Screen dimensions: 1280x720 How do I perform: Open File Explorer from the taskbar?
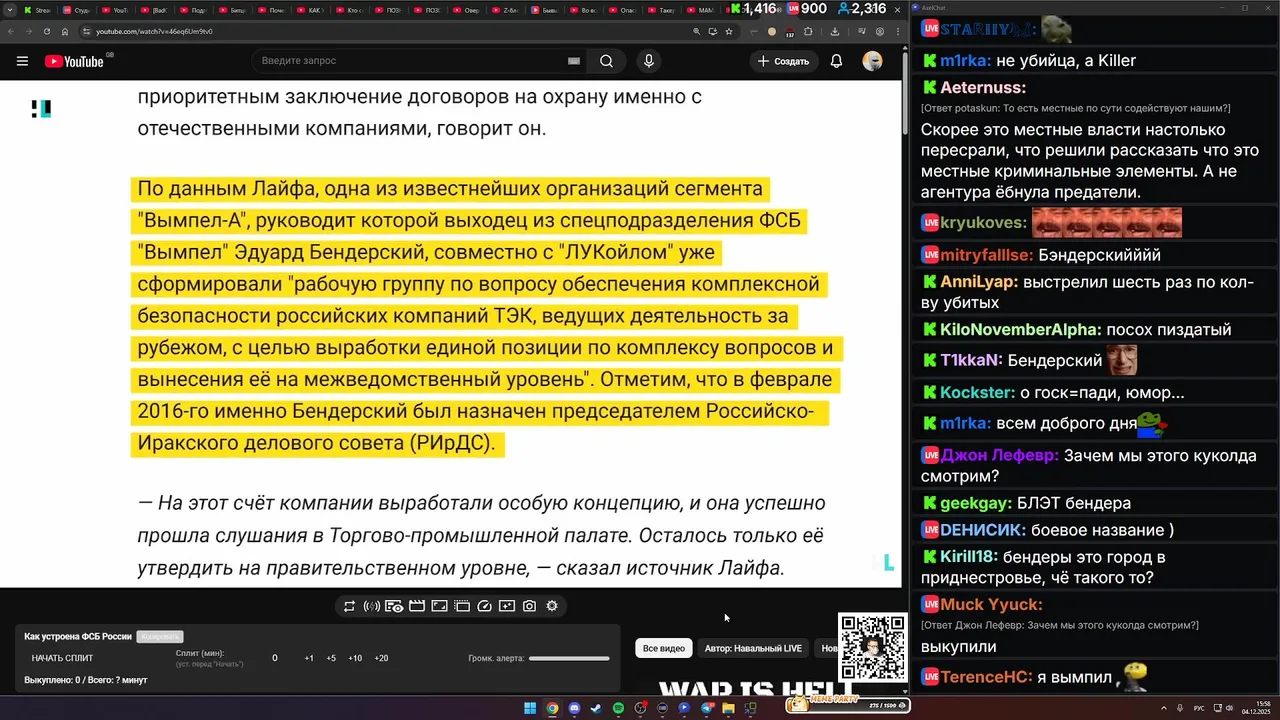(x=728, y=708)
